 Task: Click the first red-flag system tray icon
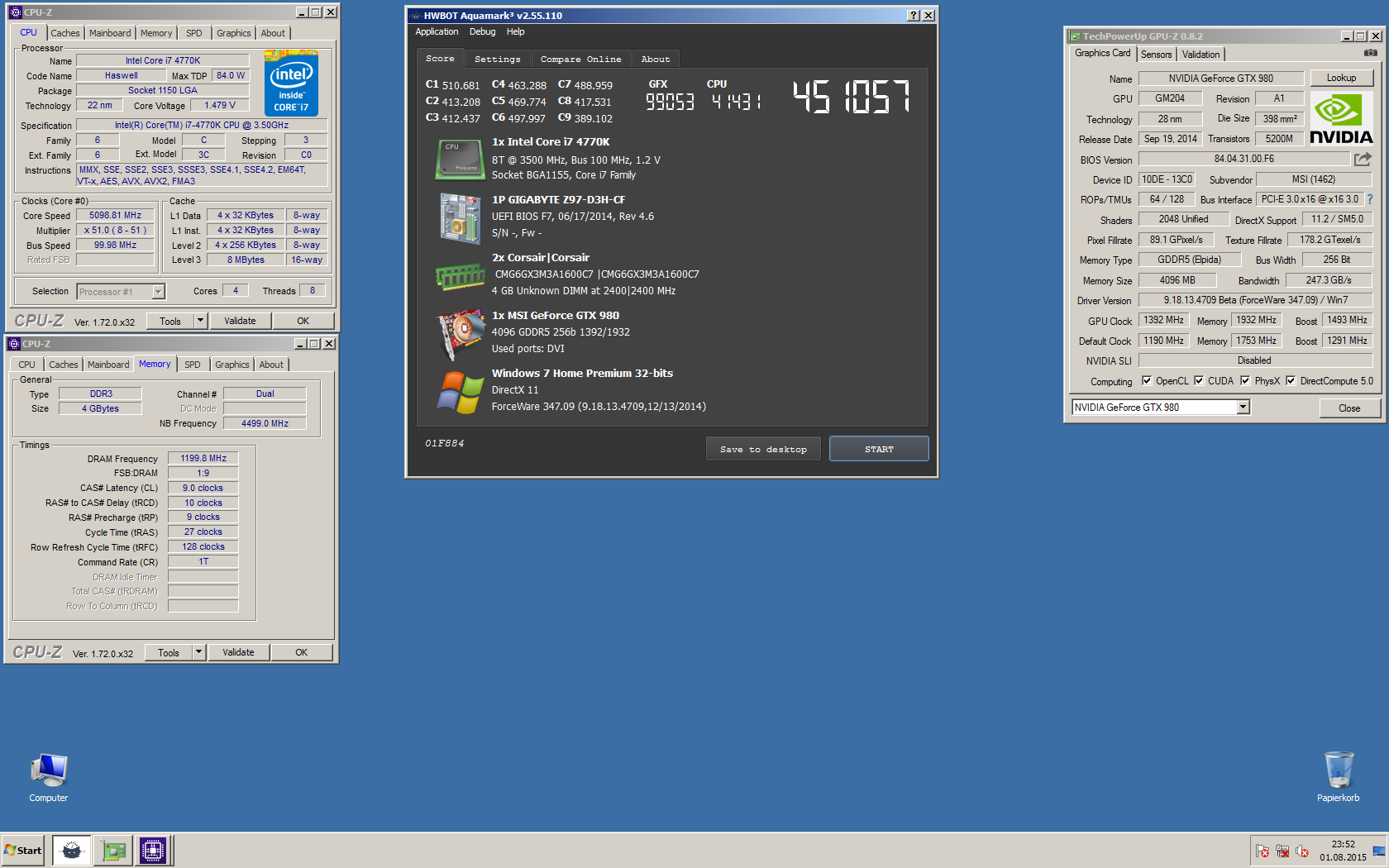(1263, 851)
